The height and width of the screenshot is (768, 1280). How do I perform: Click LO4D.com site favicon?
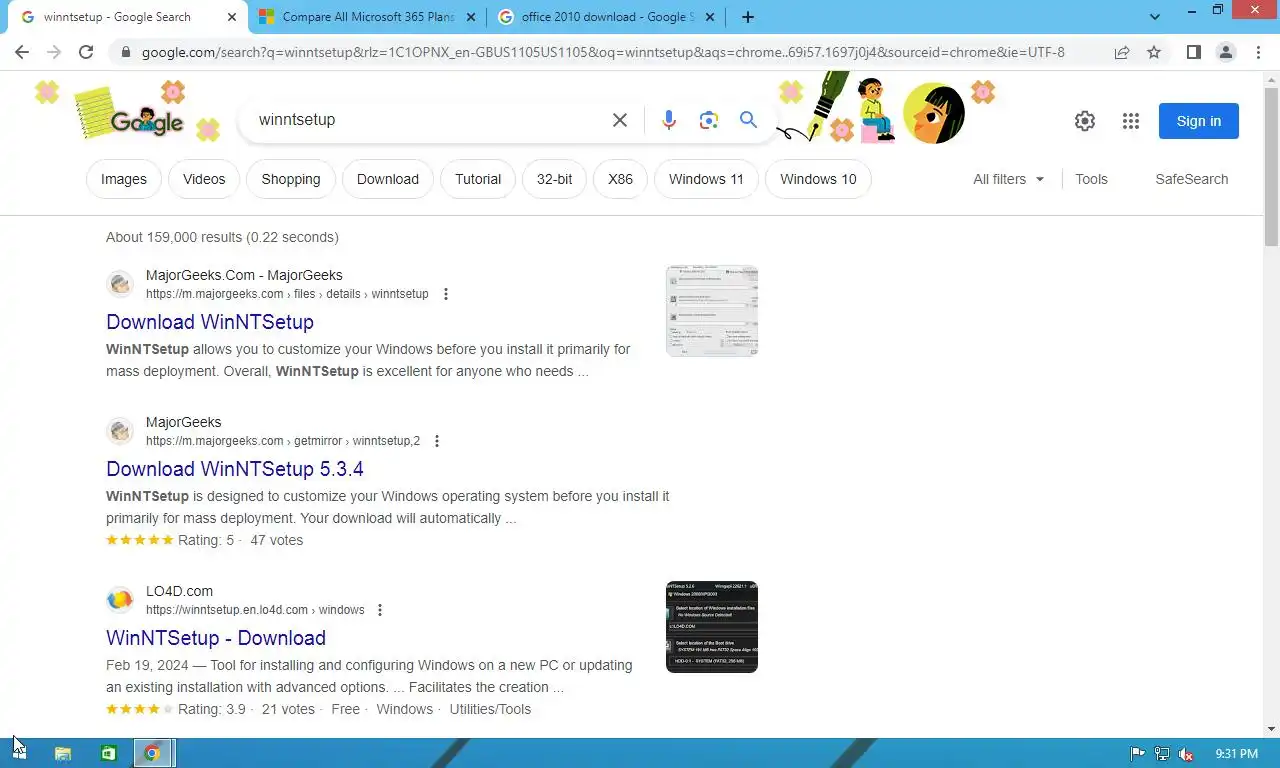coord(120,600)
